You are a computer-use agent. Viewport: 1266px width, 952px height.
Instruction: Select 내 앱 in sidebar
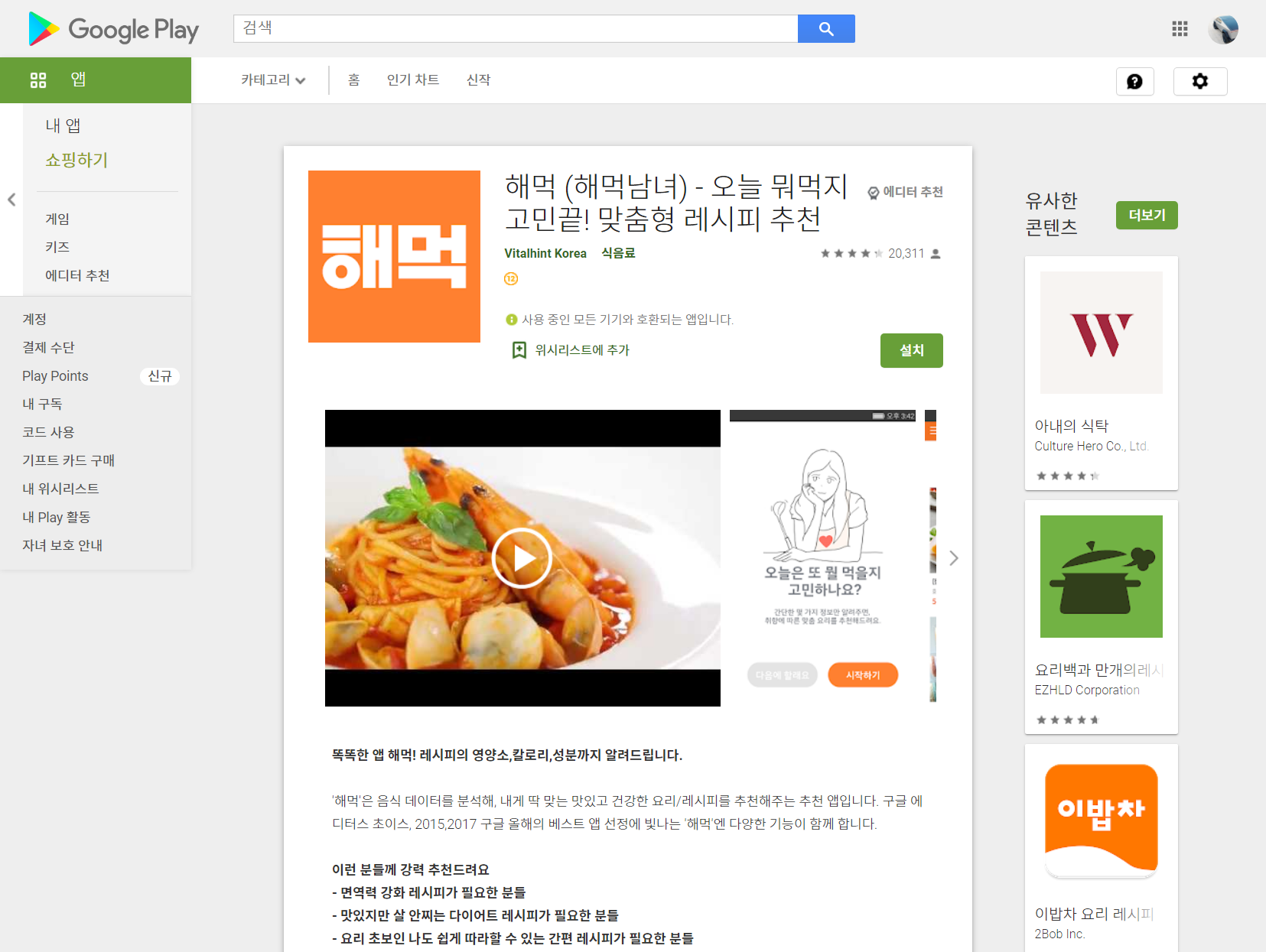(x=63, y=125)
